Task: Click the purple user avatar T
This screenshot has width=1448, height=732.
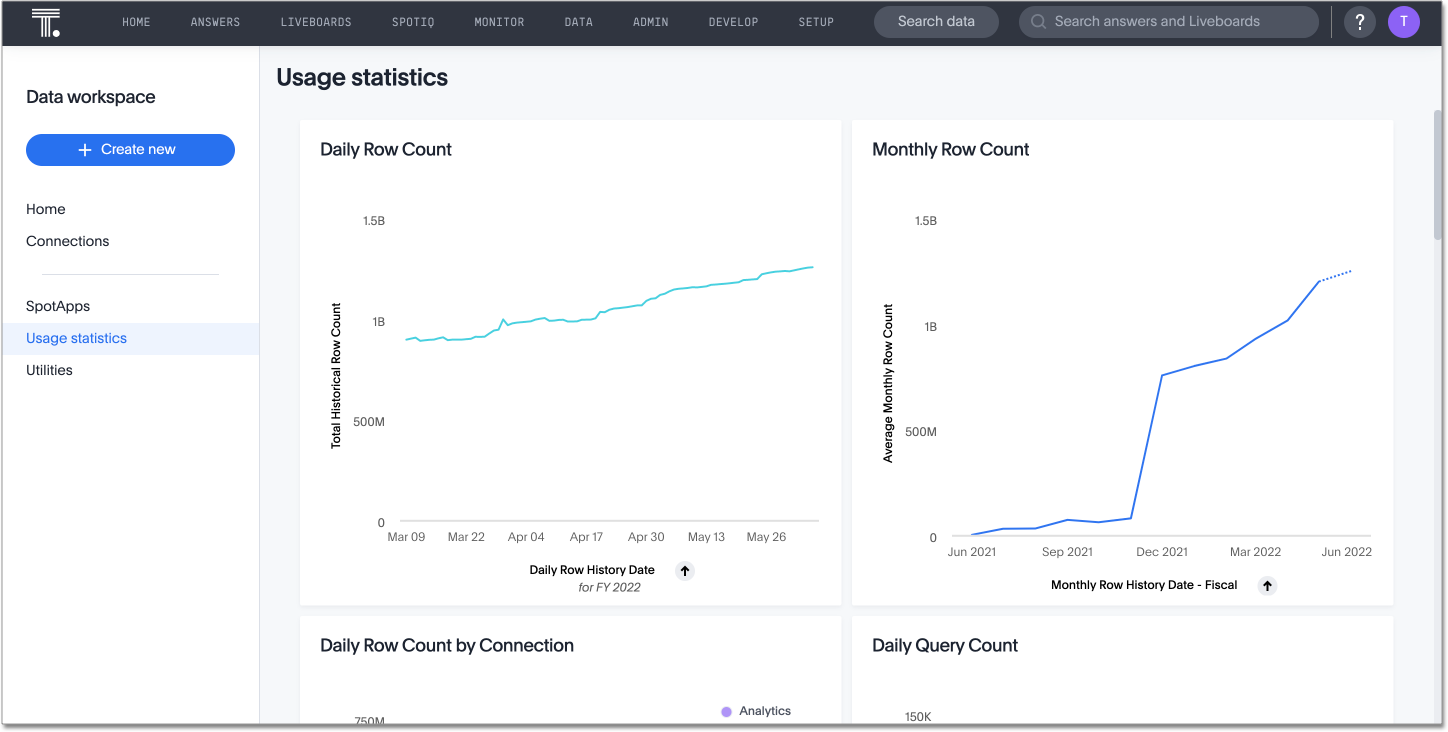Action: [1404, 21]
